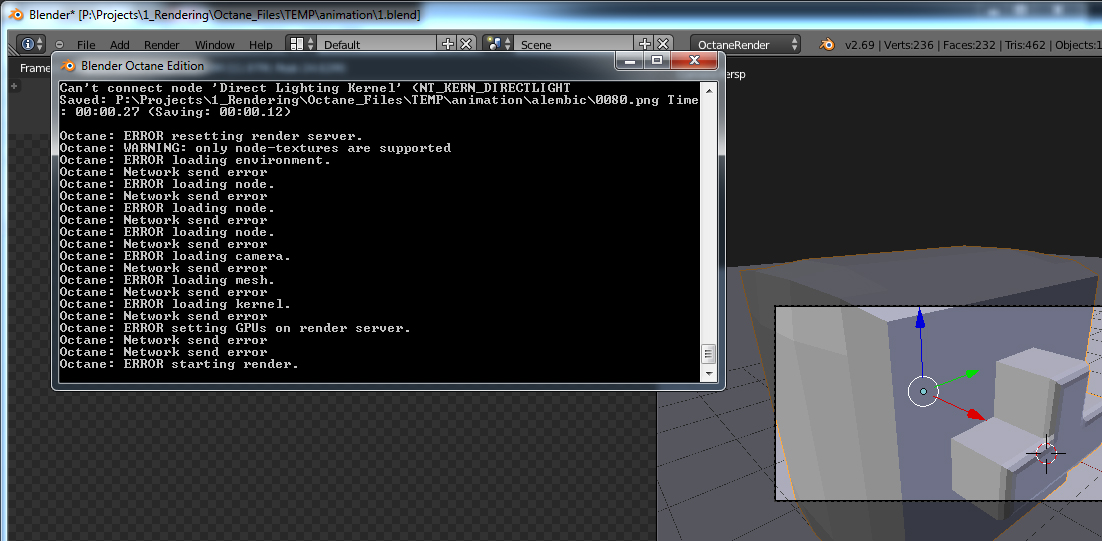The height and width of the screenshot is (541, 1102).
Task: Minimize the Blender Octane Edition console
Action: (x=630, y=60)
